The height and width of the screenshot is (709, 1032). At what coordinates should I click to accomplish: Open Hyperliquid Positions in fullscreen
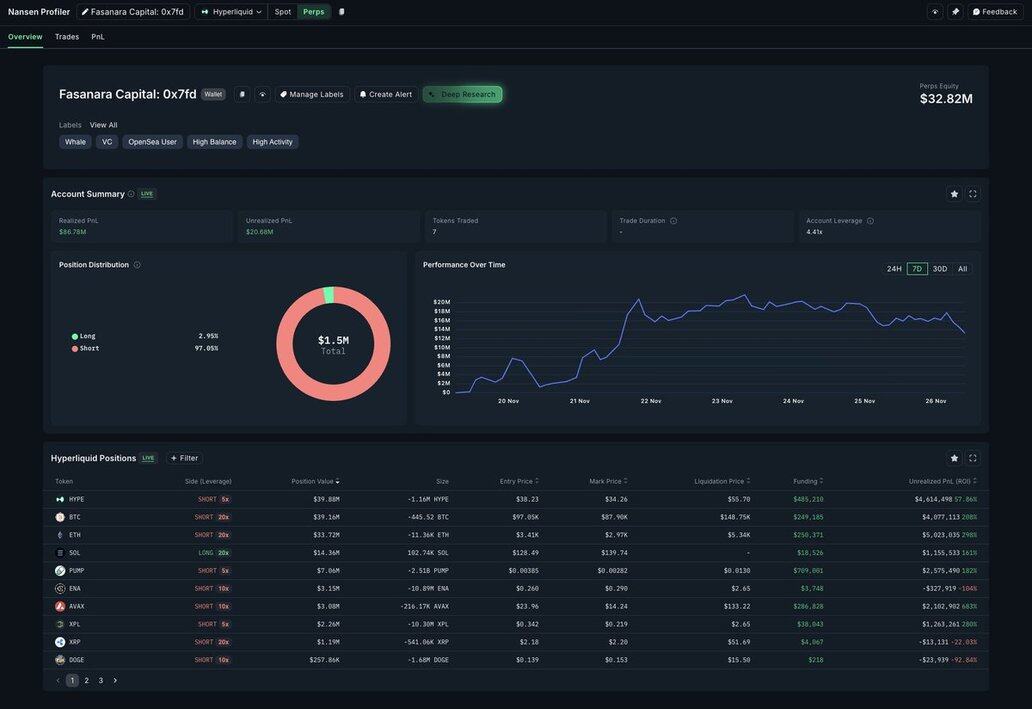click(x=973, y=458)
